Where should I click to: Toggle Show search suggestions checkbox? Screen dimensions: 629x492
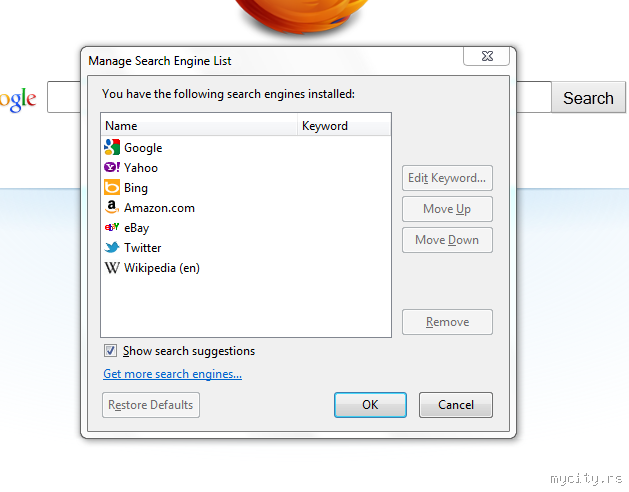110,351
